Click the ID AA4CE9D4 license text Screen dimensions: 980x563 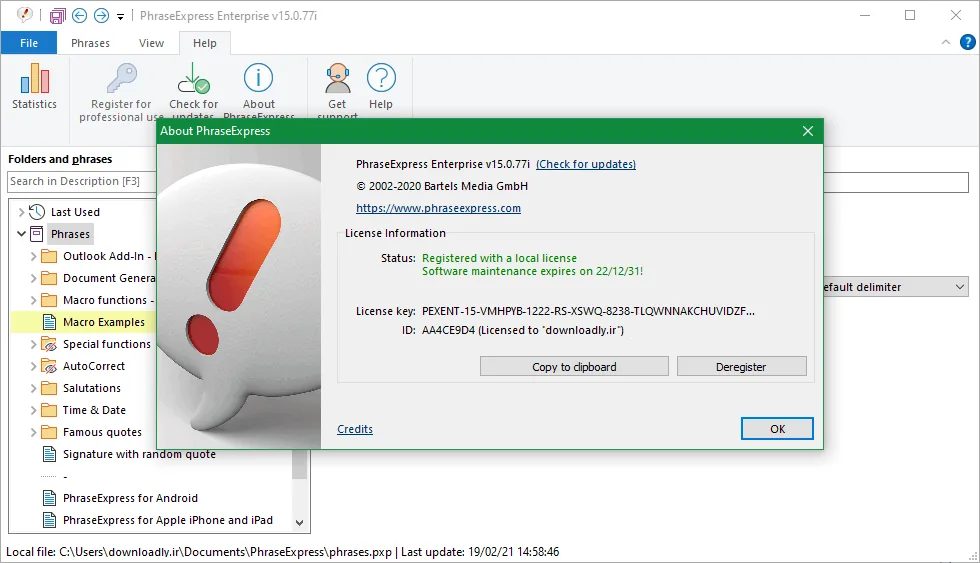522,330
